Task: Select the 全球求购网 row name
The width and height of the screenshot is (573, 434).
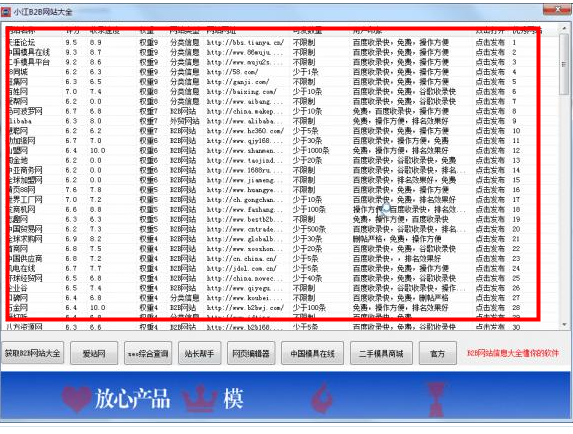Action: click(x=25, y=239)
